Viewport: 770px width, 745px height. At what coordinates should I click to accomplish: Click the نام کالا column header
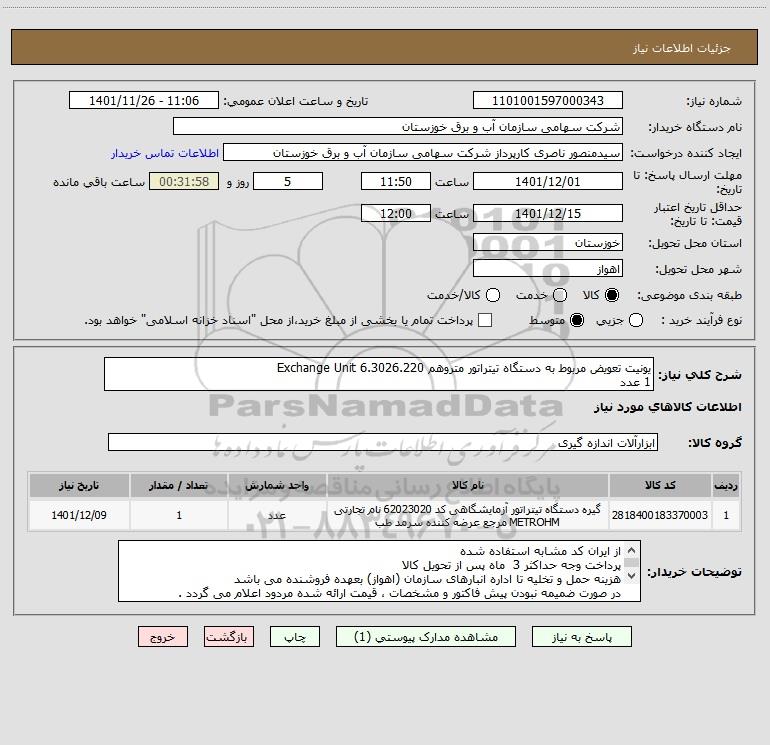pyautogui.click(x=468, y=485)
